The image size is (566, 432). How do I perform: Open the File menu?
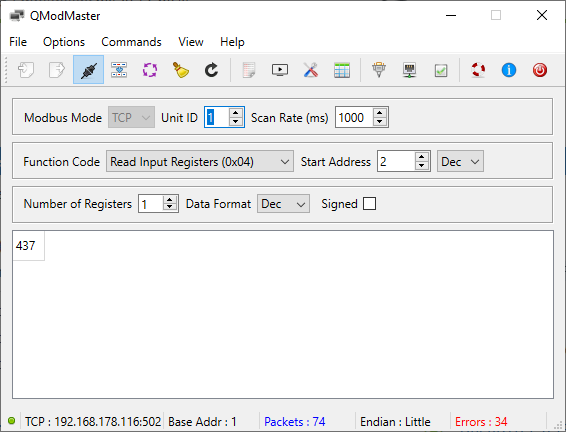(18, 42)
